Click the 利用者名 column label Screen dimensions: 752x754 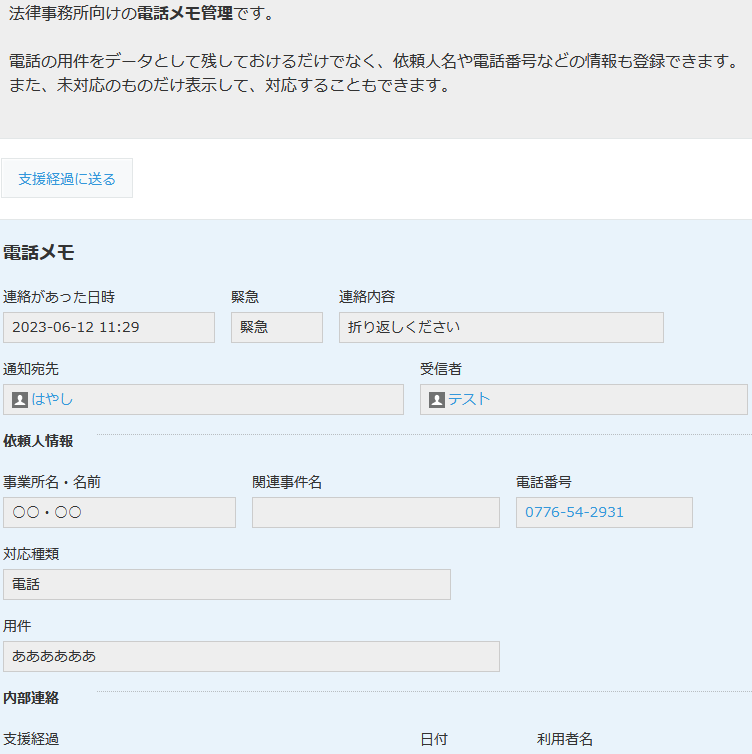coord(565,739)
